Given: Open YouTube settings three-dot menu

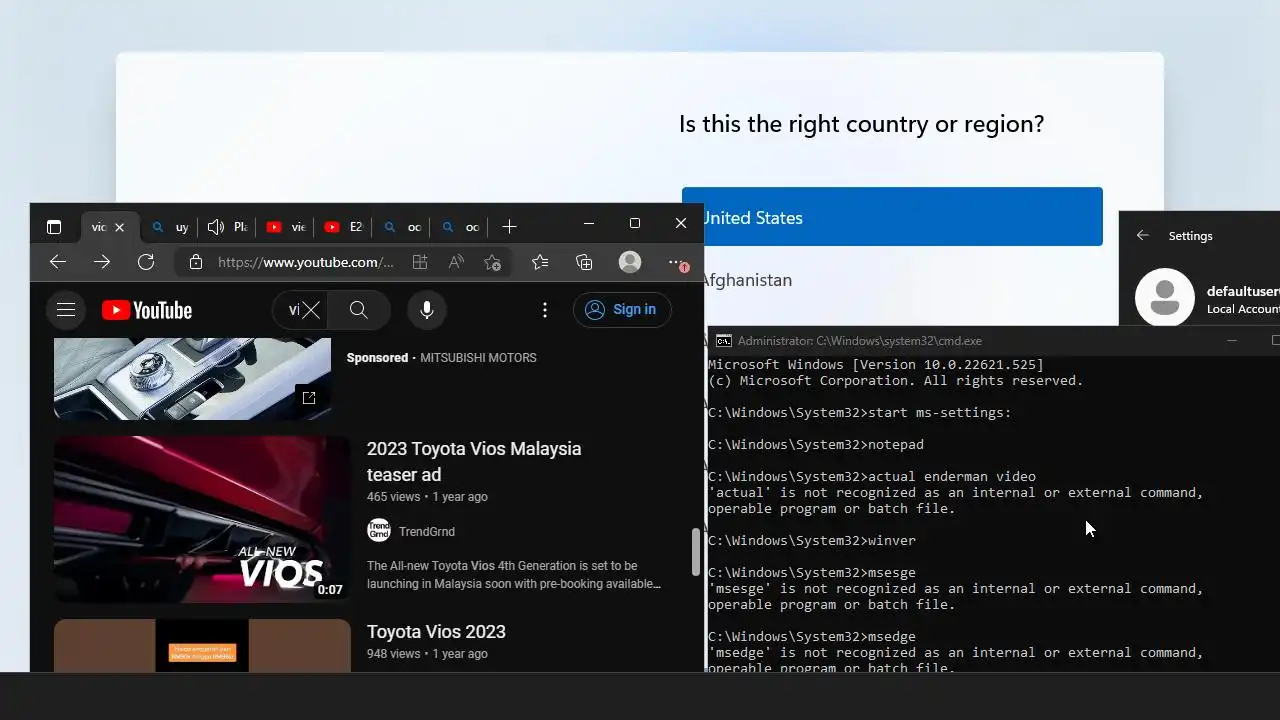Looking at the screenshot, I should 545,310.
